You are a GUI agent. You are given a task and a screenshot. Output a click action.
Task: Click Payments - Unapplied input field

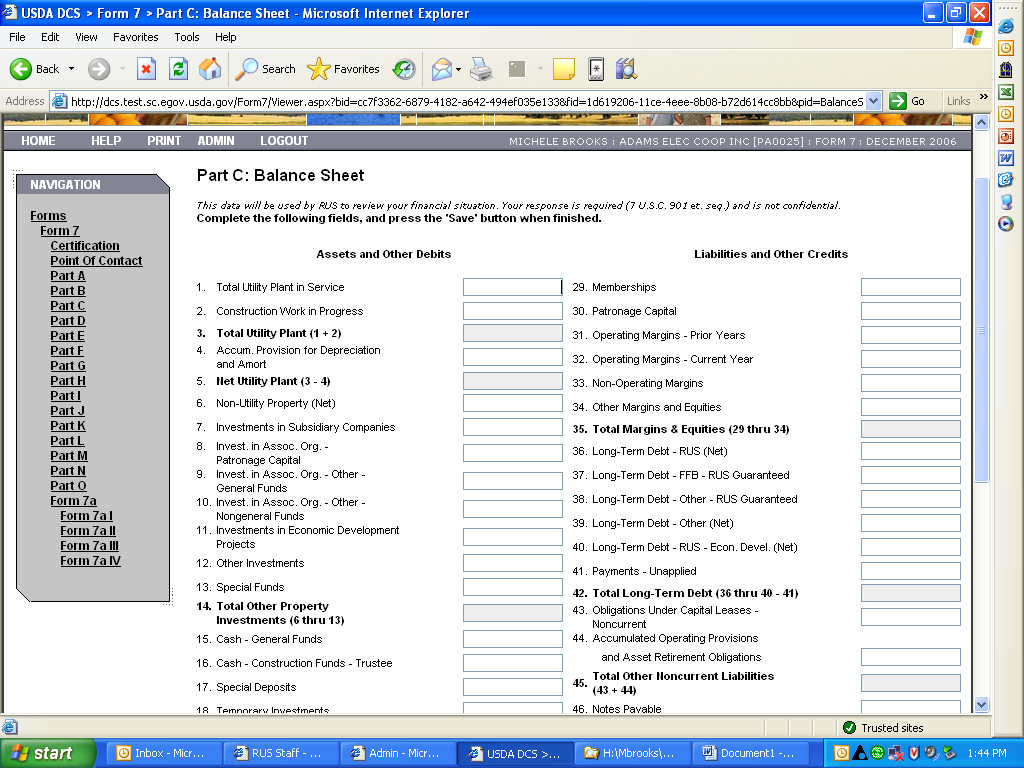(910, 571)
